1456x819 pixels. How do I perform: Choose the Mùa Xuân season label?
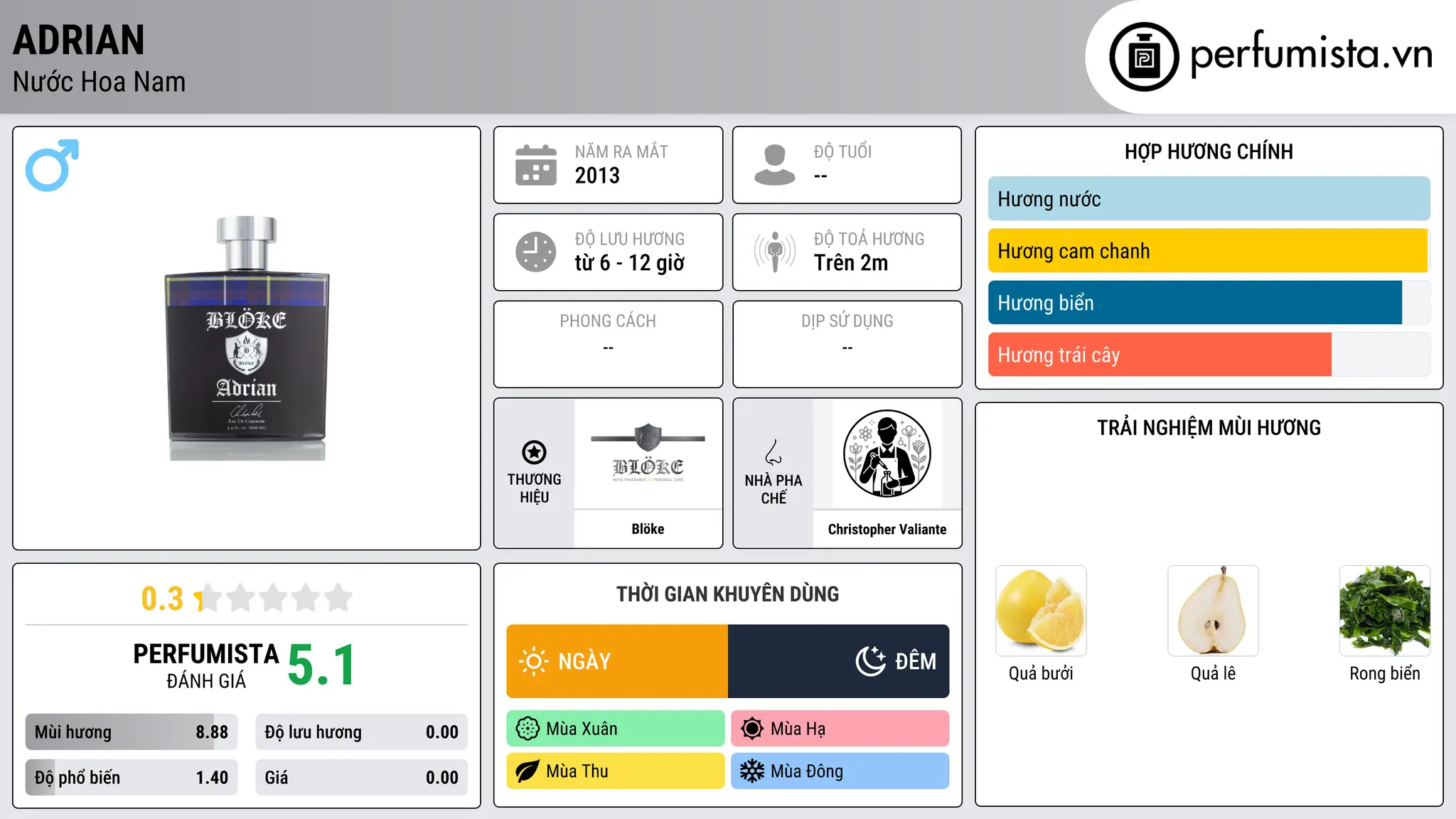coord(582,729)
